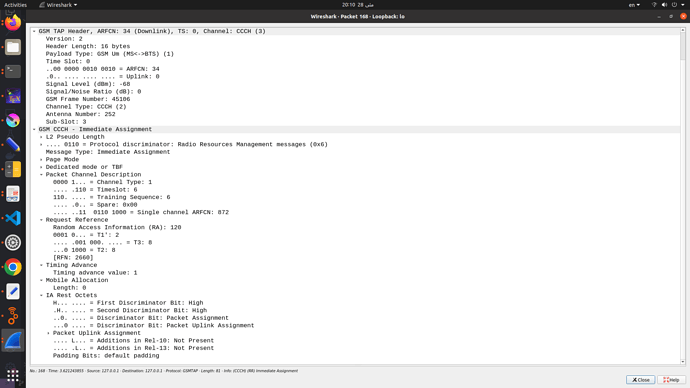690x388 pixels.
Task: Select 'Single channel ARFCN: 872' row
Action: click(x=355, y=212)
